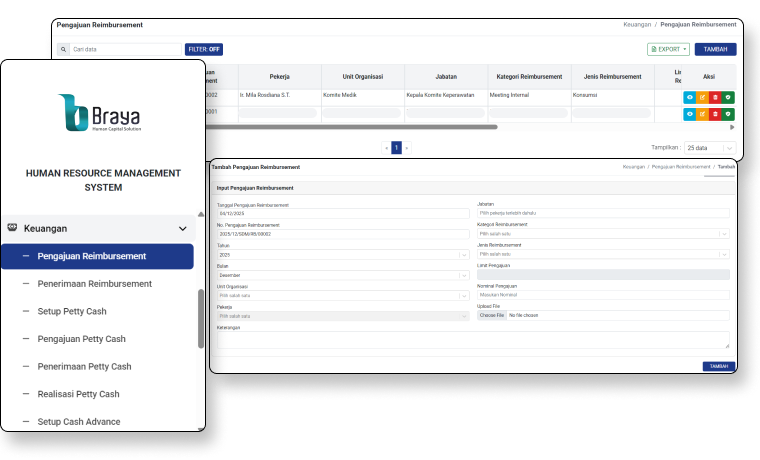Toggle the FILTER: OFF button
This screenshot has height=460, width=760.
(204, 49)
